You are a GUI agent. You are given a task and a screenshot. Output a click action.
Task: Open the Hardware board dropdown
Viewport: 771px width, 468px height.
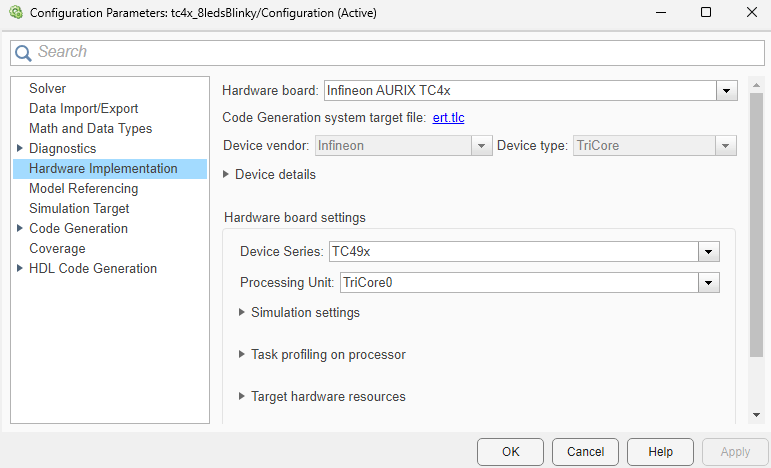(x=727, y=90)
